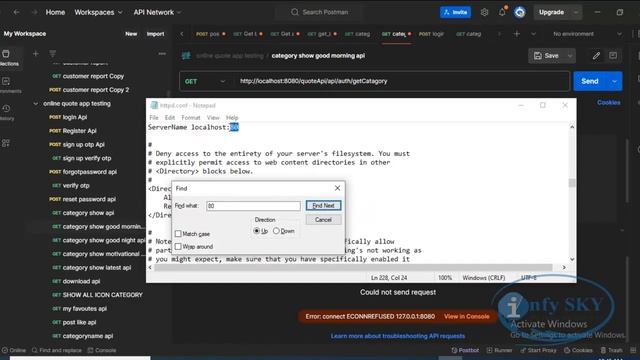Switch to the POST login request tab
The height and width of the screenshot is (360, 640).
tap(431, 34)
